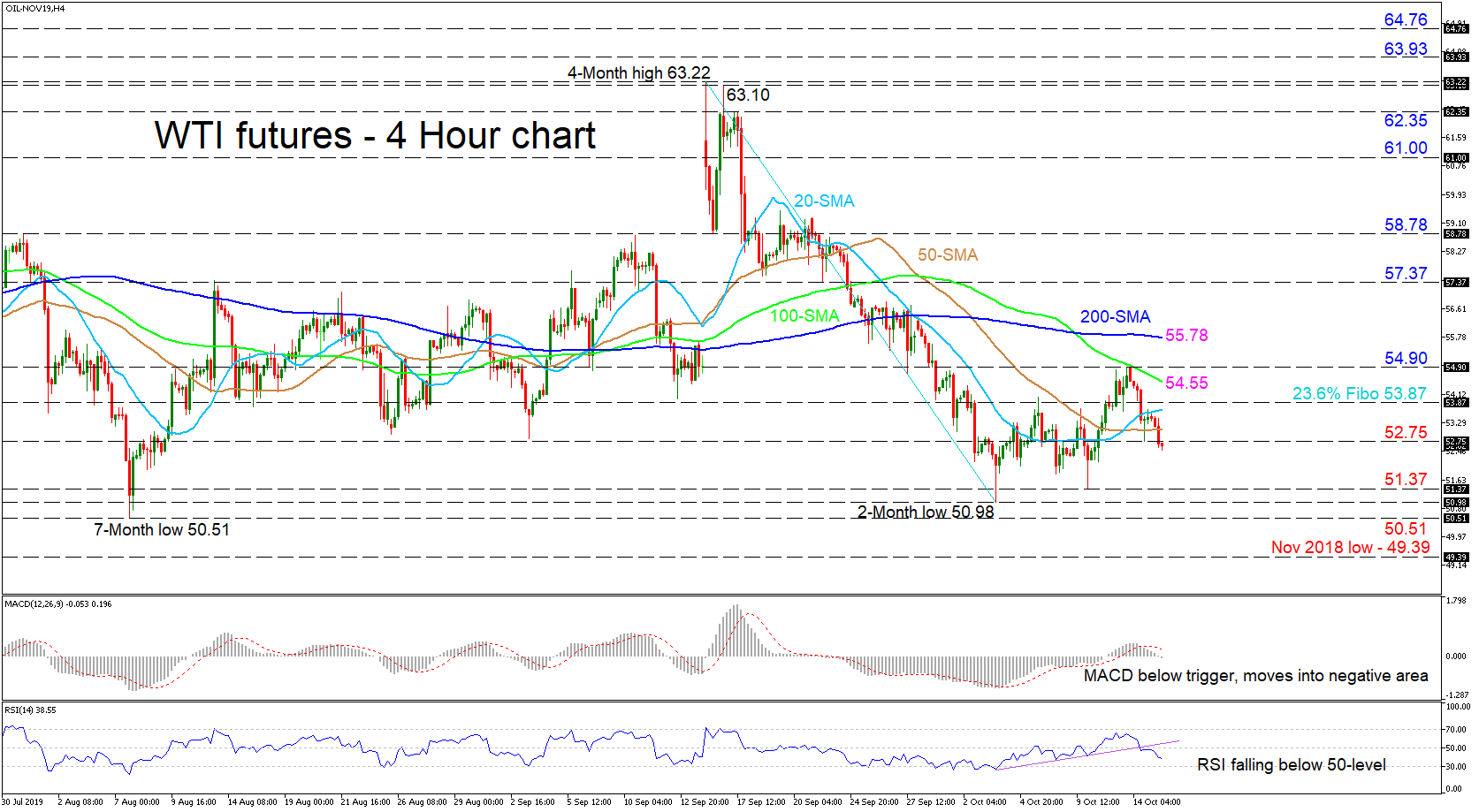
Task: Click the '7-Month low 50.51' annotation
Action: [x=162, y=529]
